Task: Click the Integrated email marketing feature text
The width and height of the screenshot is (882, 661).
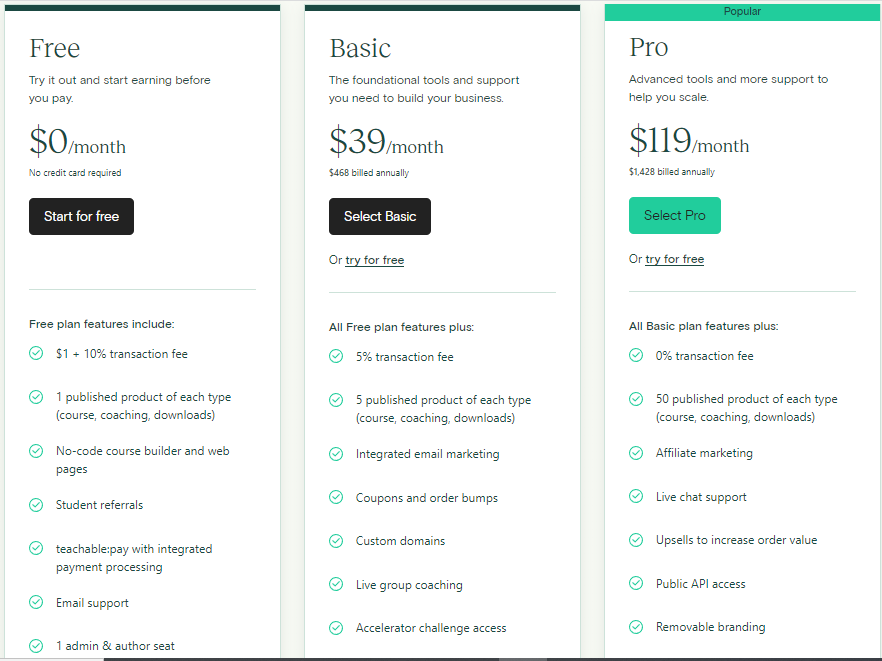Action: pyautogui.click(x=427, y=454)
